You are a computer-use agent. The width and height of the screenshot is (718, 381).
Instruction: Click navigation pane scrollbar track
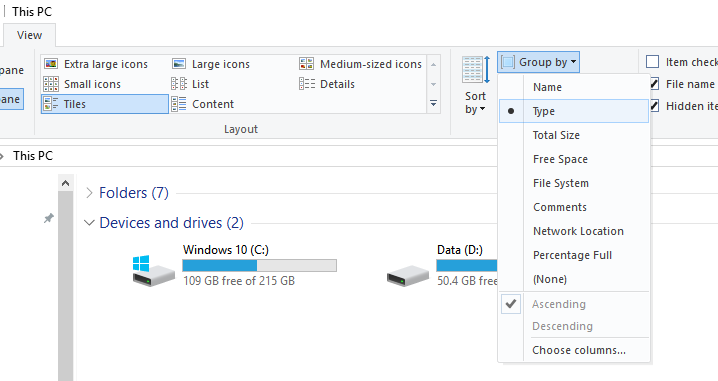65,286
